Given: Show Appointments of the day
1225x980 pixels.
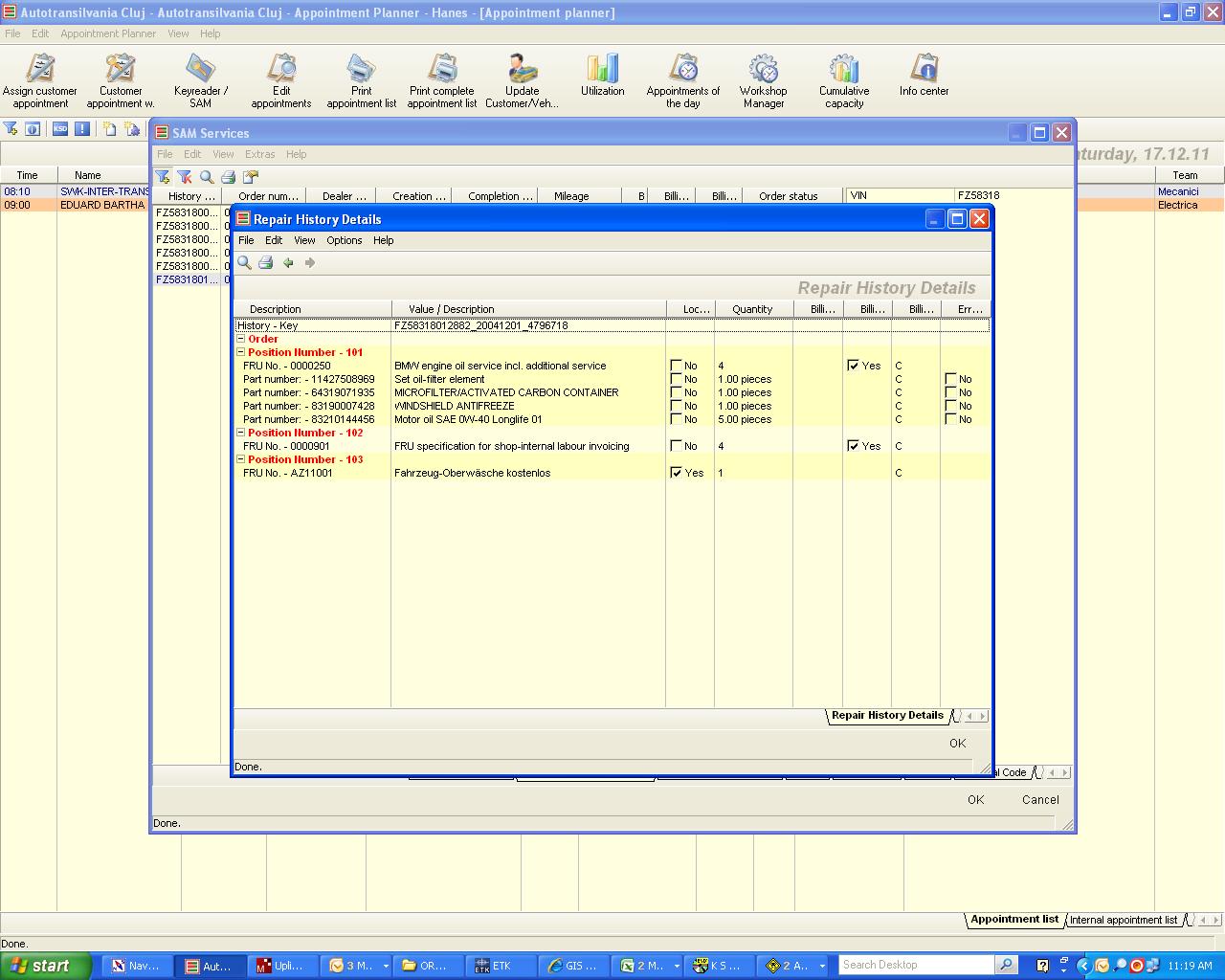Looking at the screenshot, I should [683, 80].
